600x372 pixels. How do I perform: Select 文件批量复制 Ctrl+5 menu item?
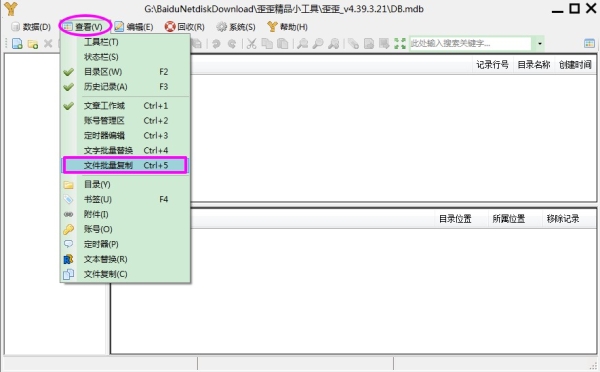coord(126,165)
